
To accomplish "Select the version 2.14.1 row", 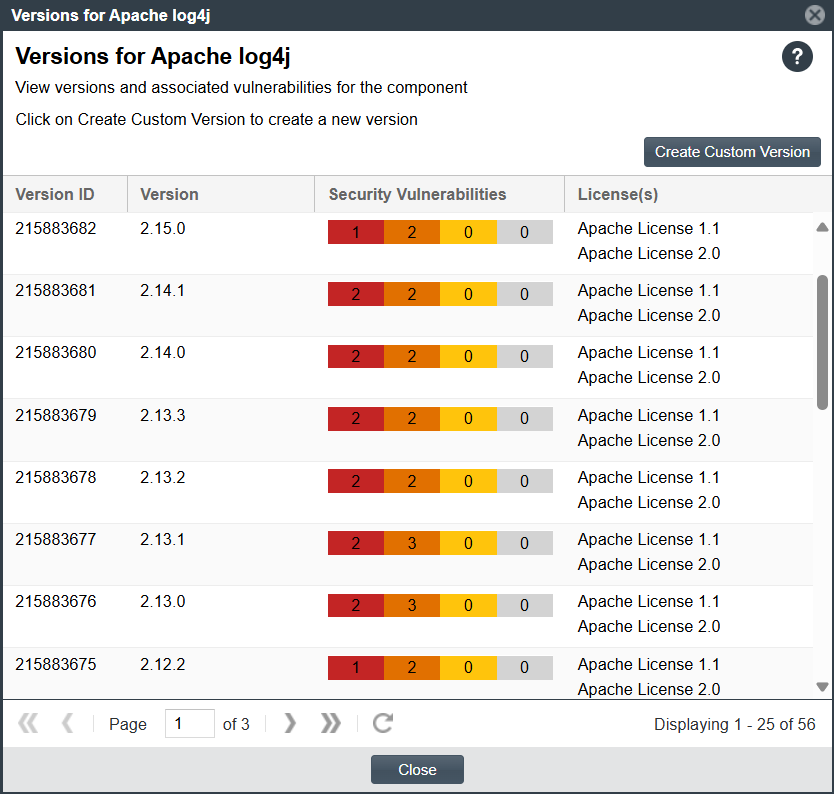I will click(163, 291).
